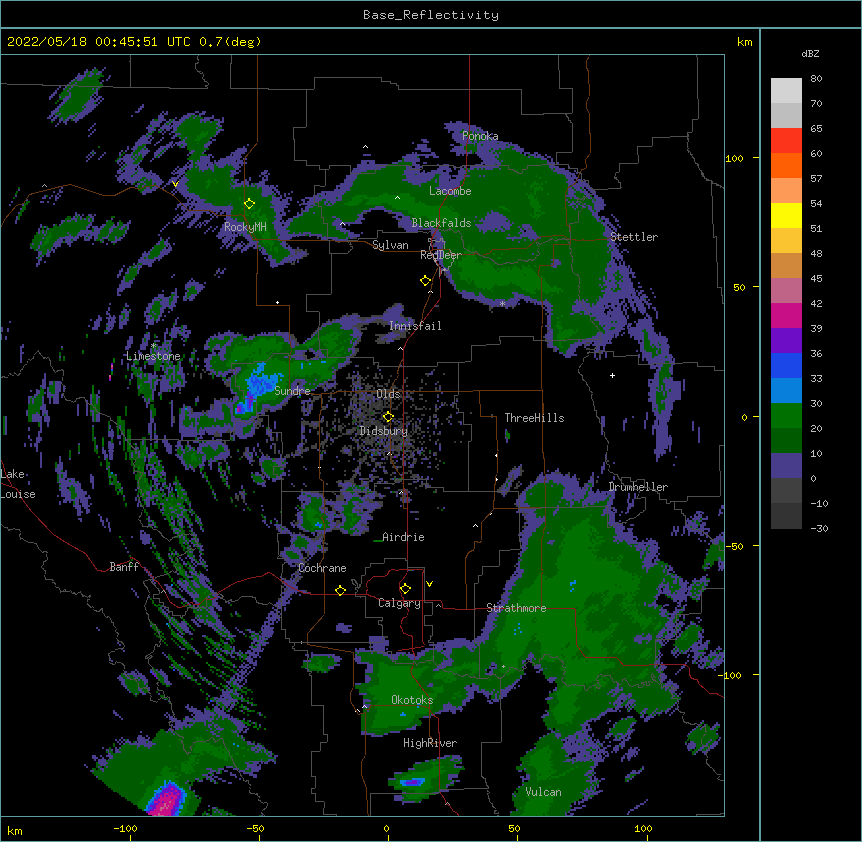Click the white asterisk marker southeast of RedDeer
Viewport: 862px width, 842px height.
(502, 303)
